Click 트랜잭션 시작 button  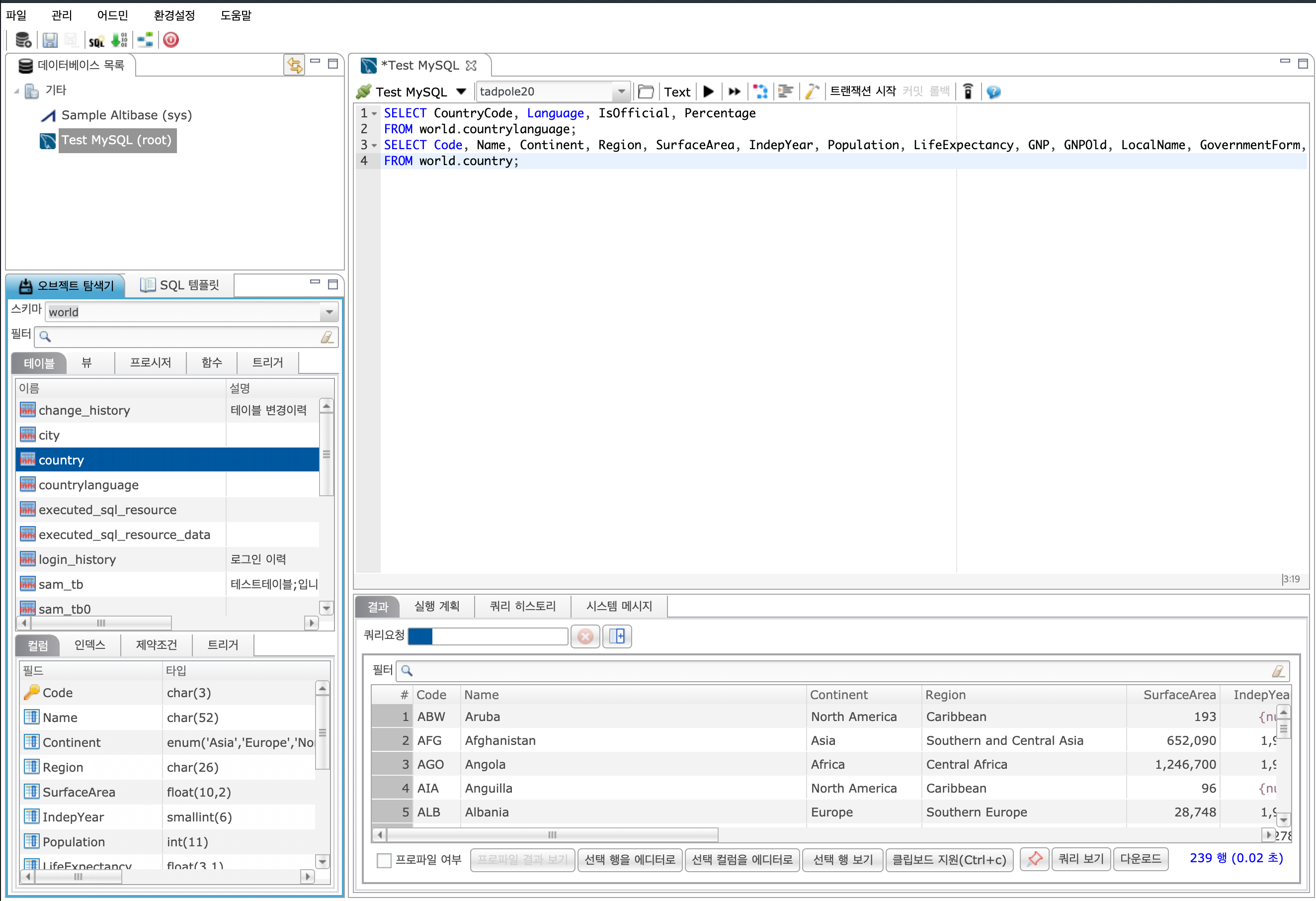tap(862, 91)
